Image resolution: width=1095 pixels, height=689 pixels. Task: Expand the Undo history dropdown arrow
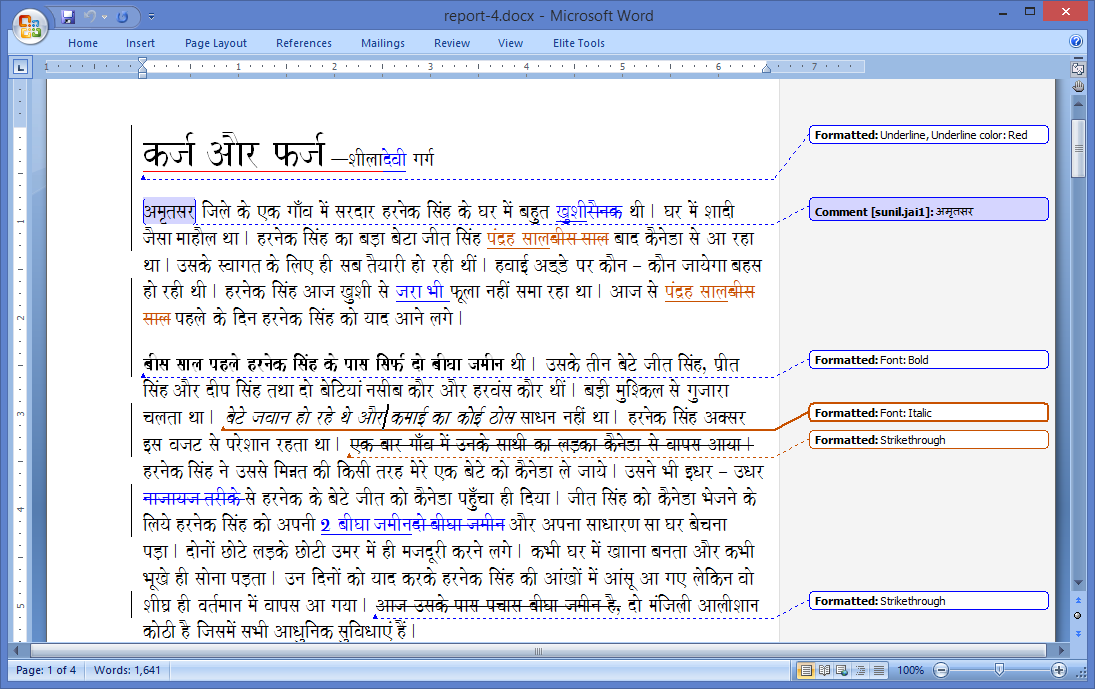point(104,17)
